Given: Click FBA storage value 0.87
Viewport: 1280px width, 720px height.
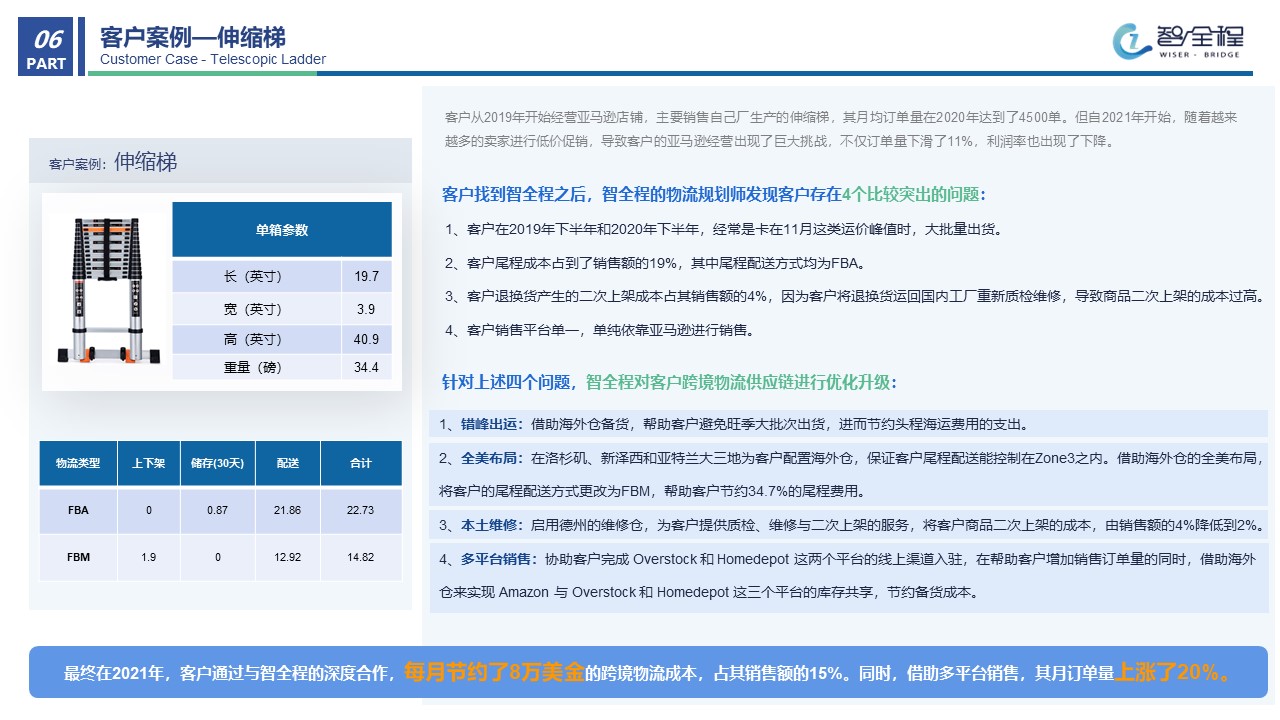Looking at the screenshot, I should click(218, 510).
